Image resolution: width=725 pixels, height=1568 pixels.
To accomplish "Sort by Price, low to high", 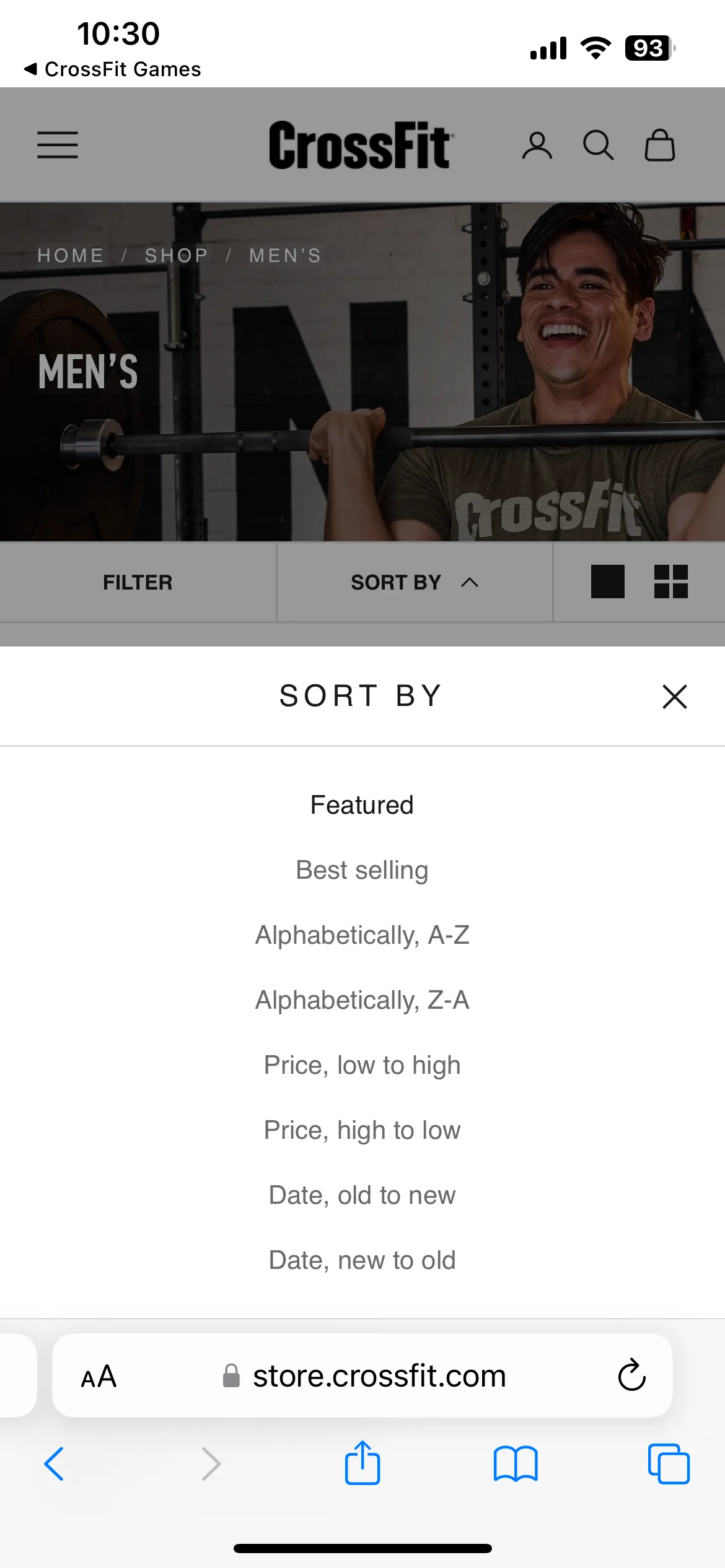I will (x=362, y=1065).
